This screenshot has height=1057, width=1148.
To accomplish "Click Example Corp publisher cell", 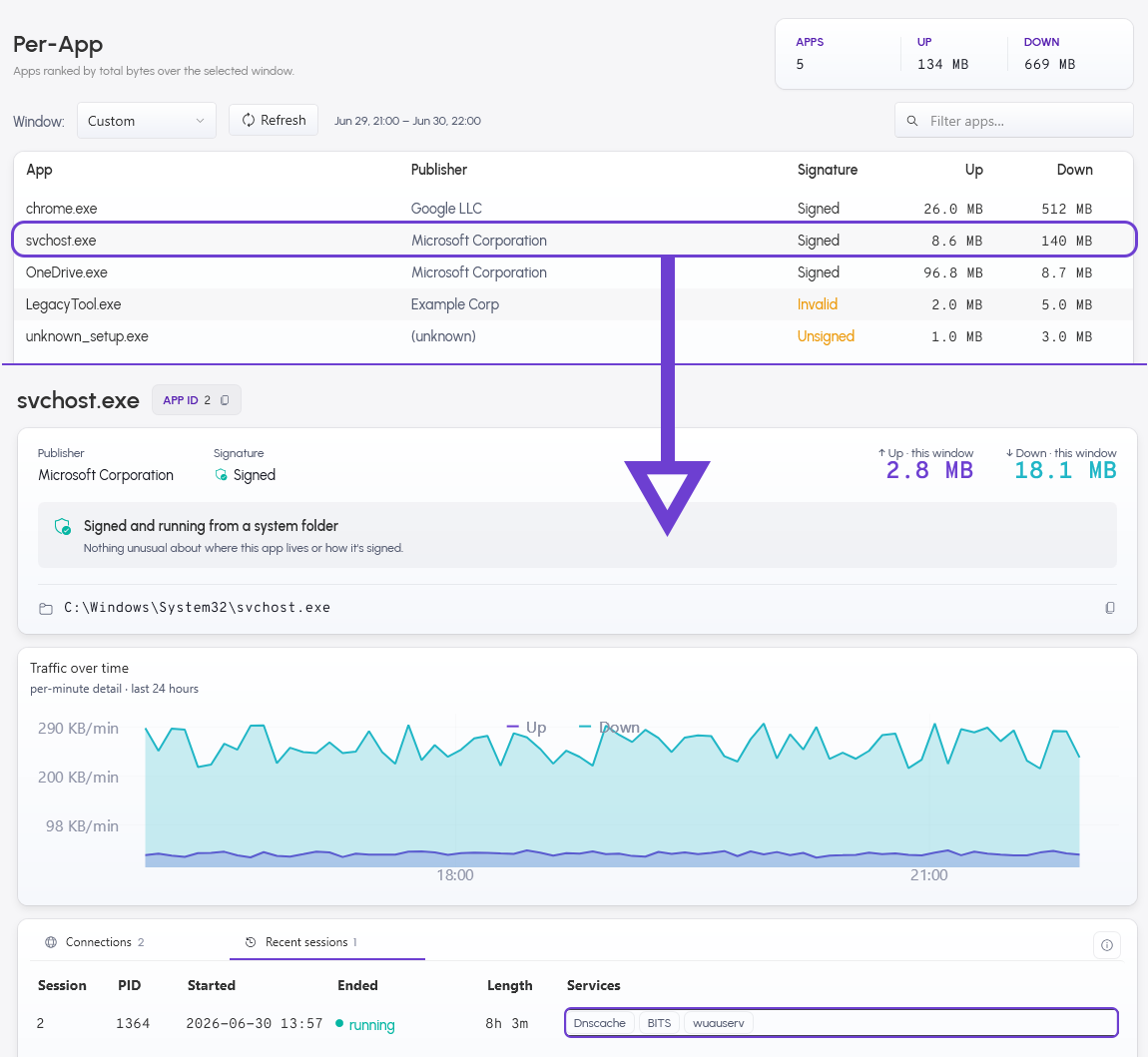I will coord(454,304).
